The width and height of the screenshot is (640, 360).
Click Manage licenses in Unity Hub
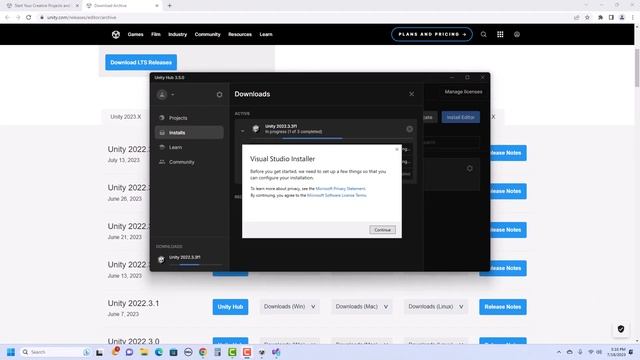(463, 92)
